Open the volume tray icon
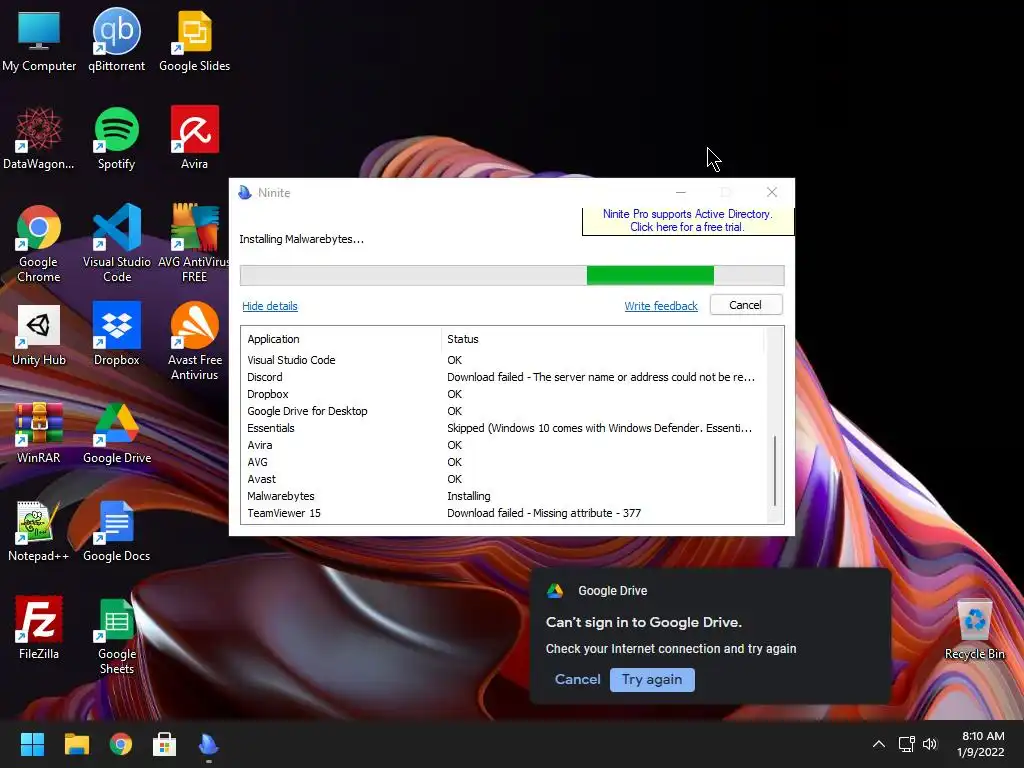 coord(930,744)
